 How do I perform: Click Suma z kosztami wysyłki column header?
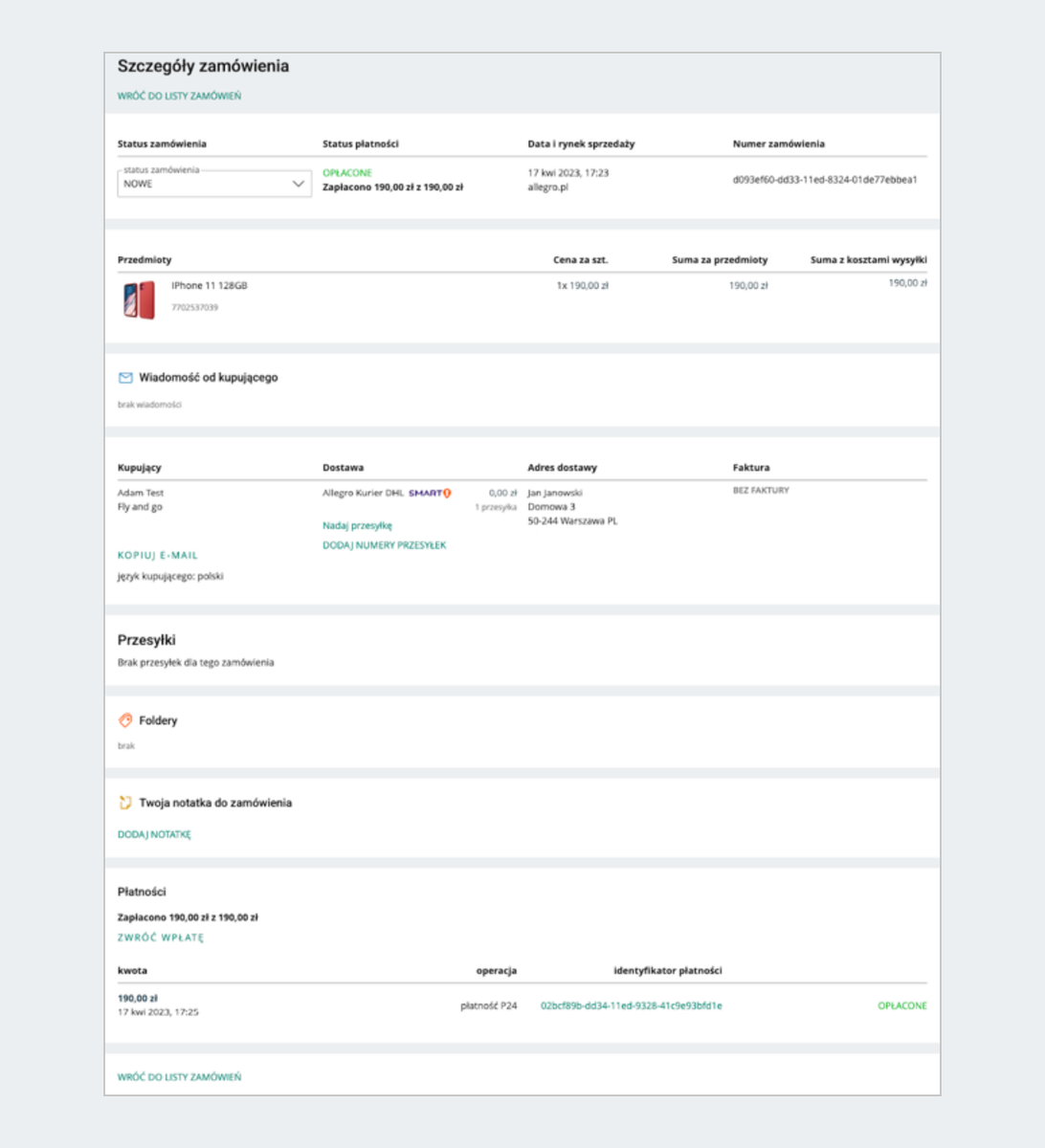[x=869, y=259]
